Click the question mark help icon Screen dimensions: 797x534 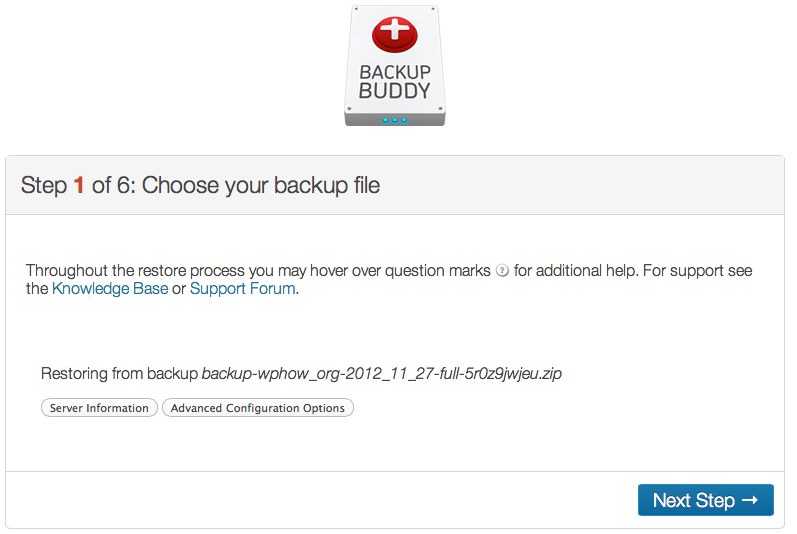coord(502,270)
